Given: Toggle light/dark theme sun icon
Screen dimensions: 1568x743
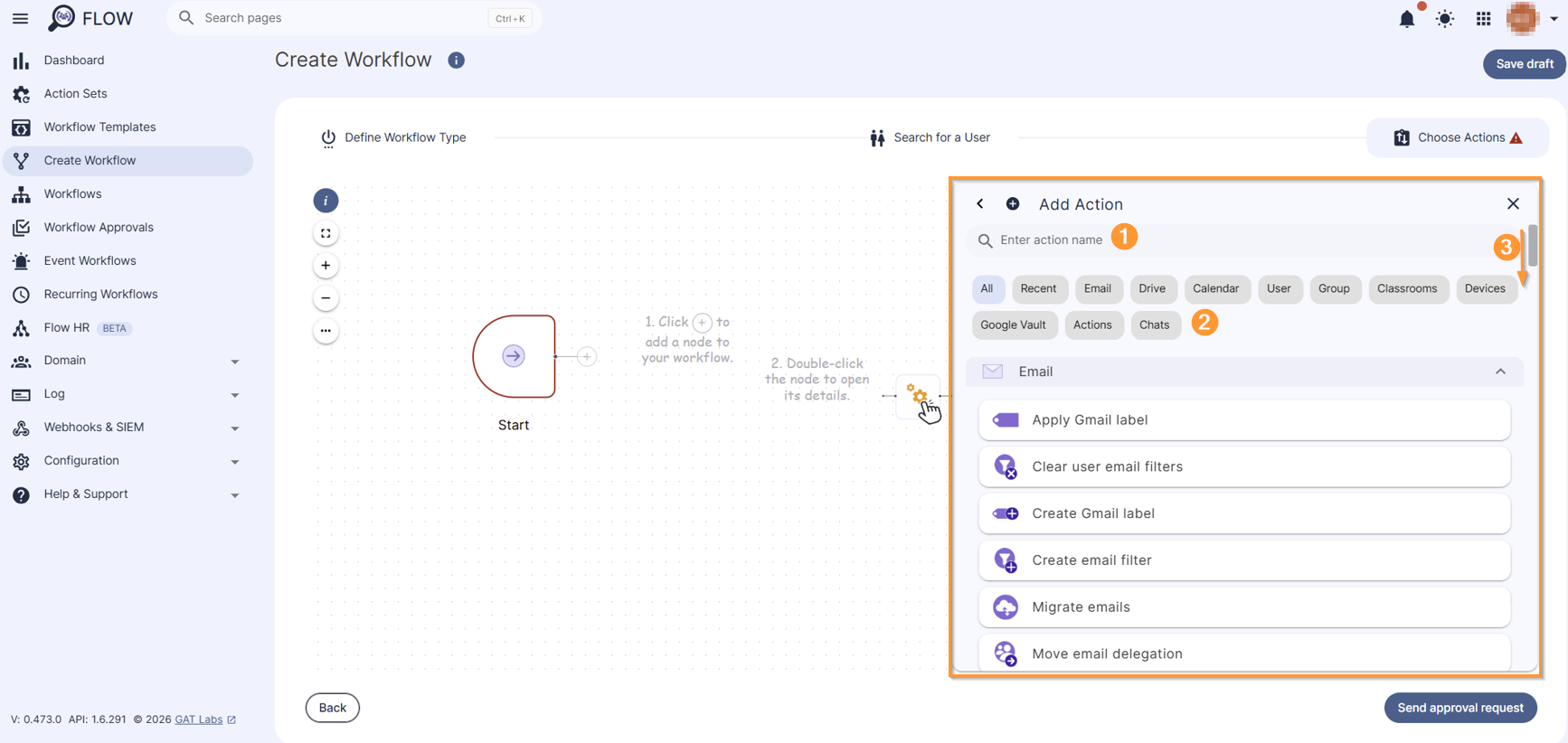Looking at the screenshot, I should click(1445, 19).
